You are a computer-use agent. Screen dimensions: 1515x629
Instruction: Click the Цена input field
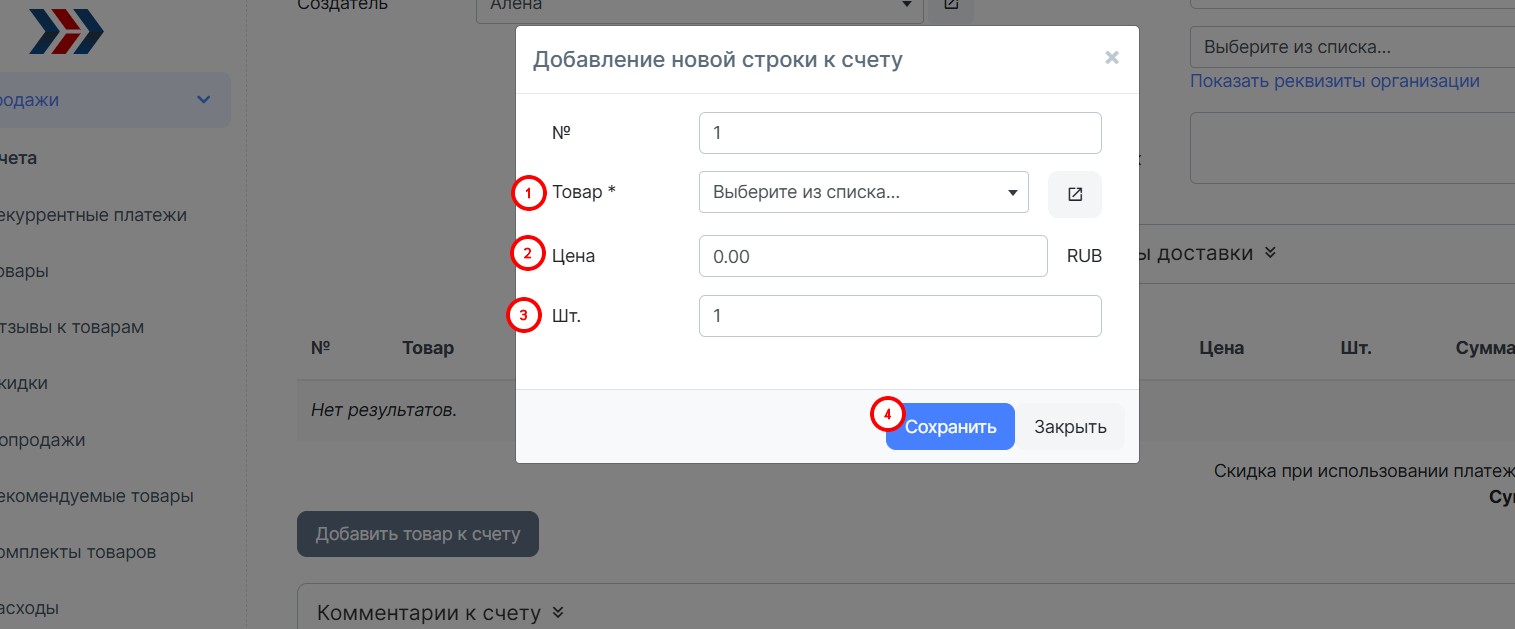tap(873, 256)
